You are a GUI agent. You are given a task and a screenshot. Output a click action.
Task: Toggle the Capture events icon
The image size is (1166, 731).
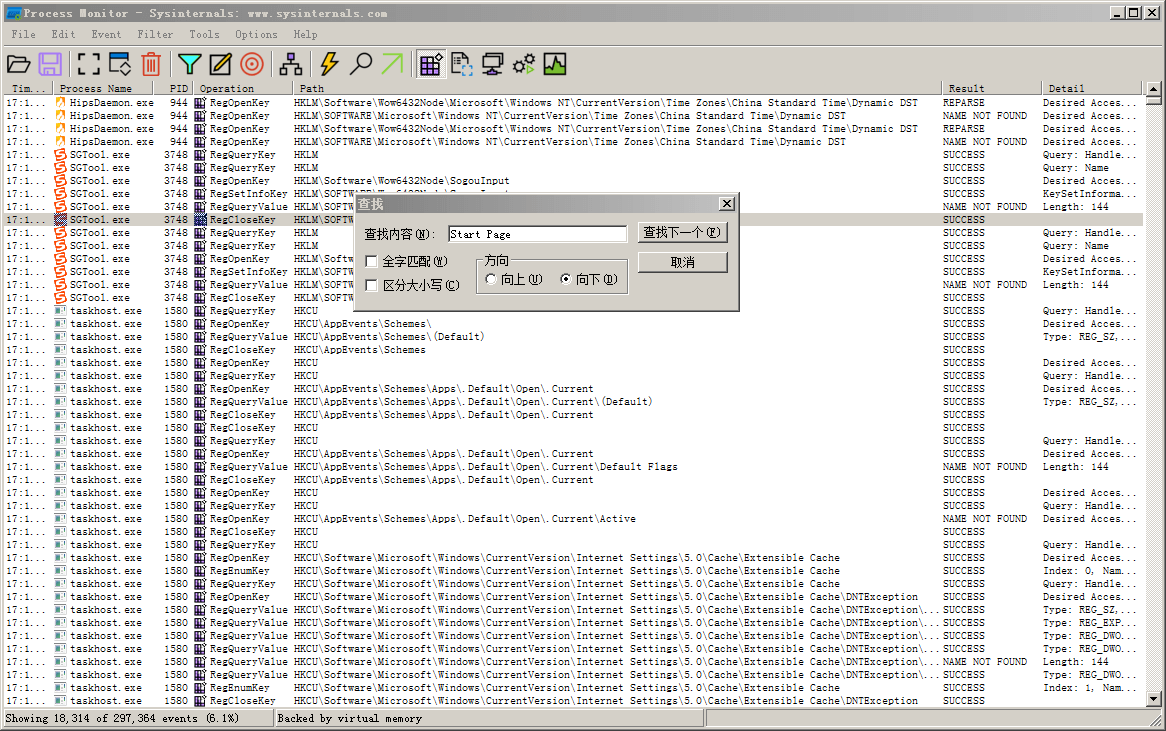pos(89,65)
